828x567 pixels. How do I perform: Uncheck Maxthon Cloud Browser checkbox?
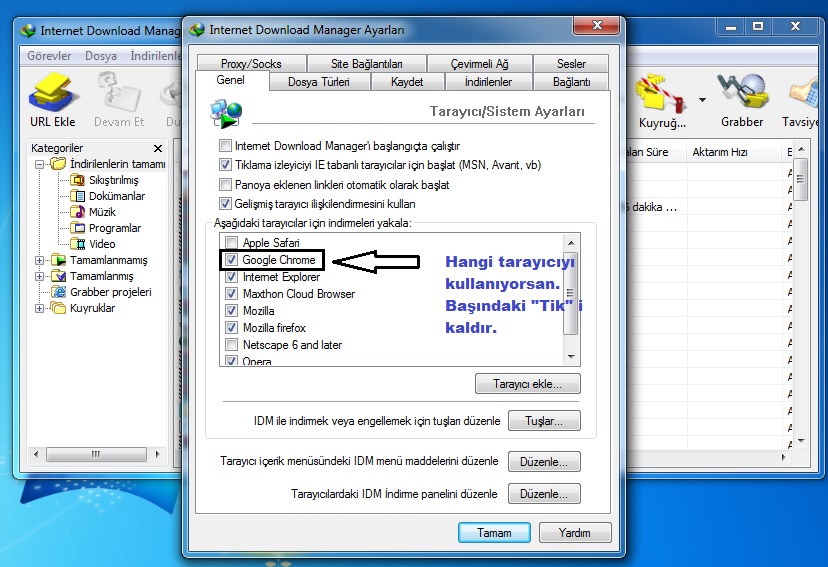231,293
